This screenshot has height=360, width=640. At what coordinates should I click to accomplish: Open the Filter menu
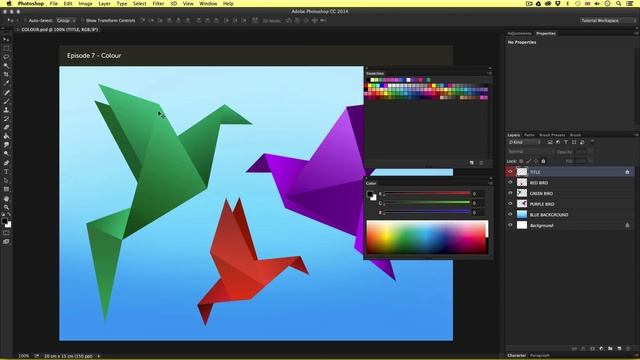(158, 4)
